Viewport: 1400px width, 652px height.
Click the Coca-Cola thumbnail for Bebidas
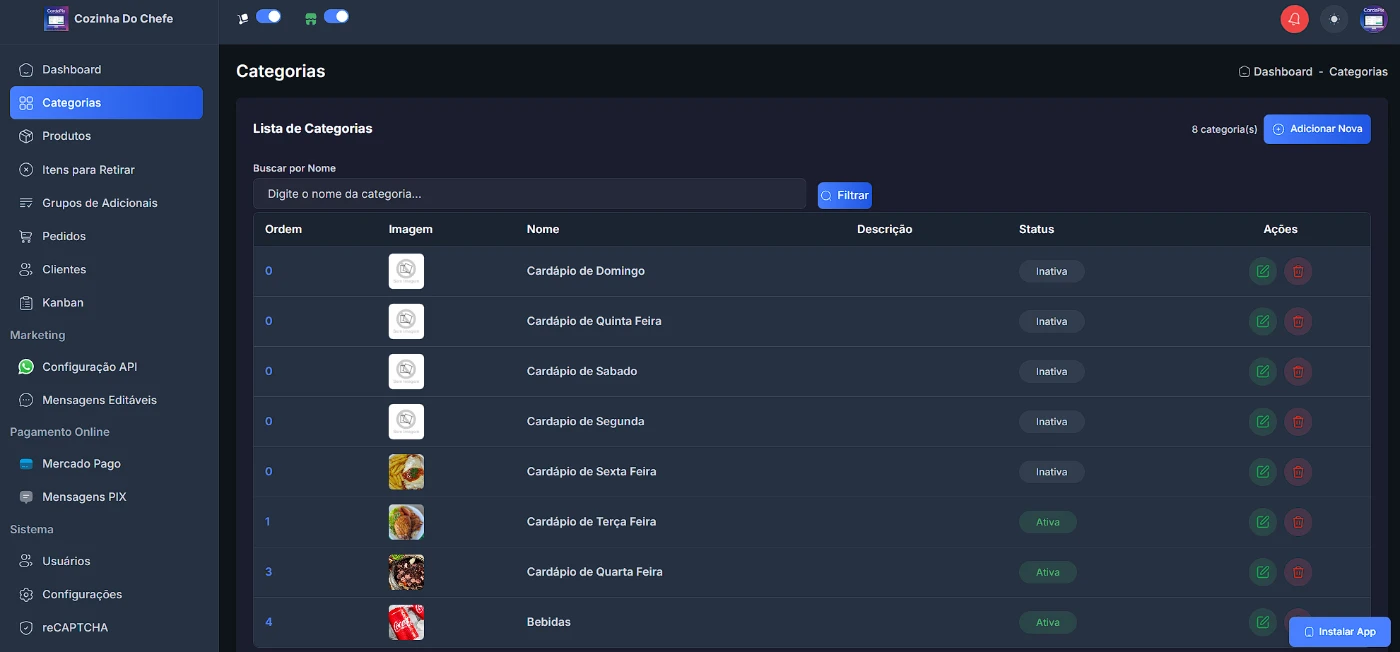(406, 622)
